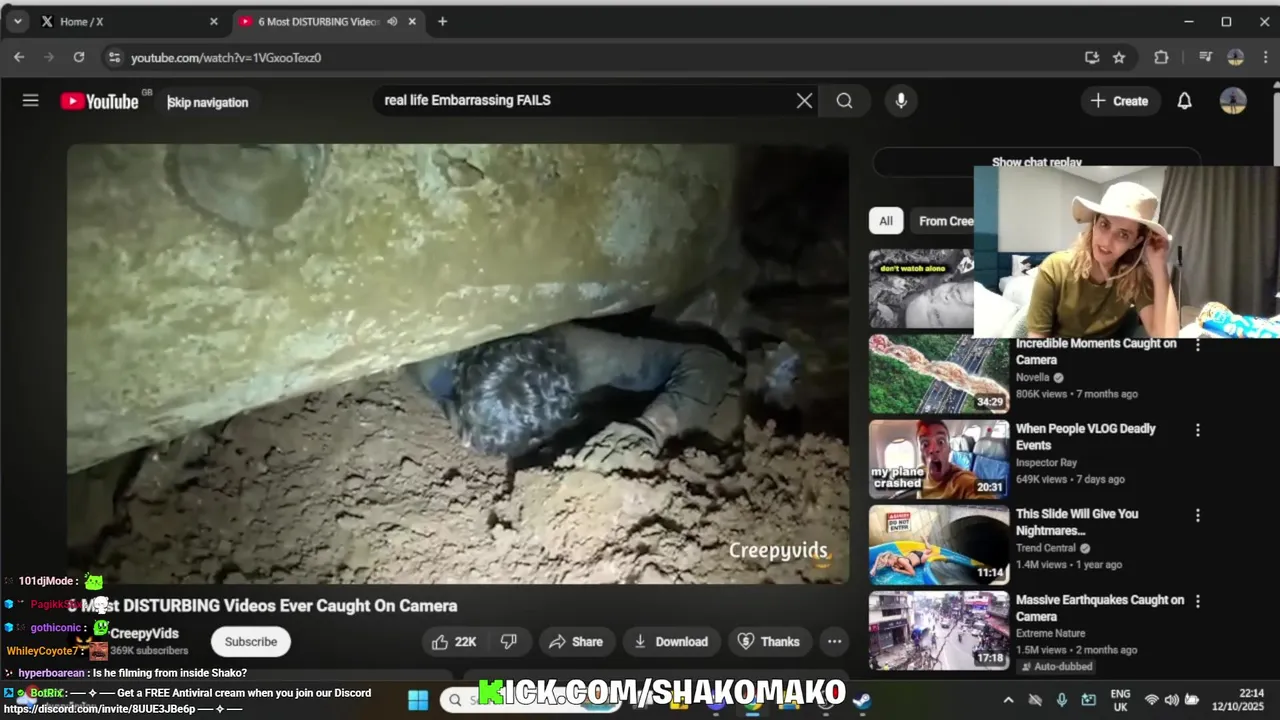Image resolution: width=1280 pixels, height=720 pixels.
Task: Click the search magnifier button
Action: click(845, 100)
